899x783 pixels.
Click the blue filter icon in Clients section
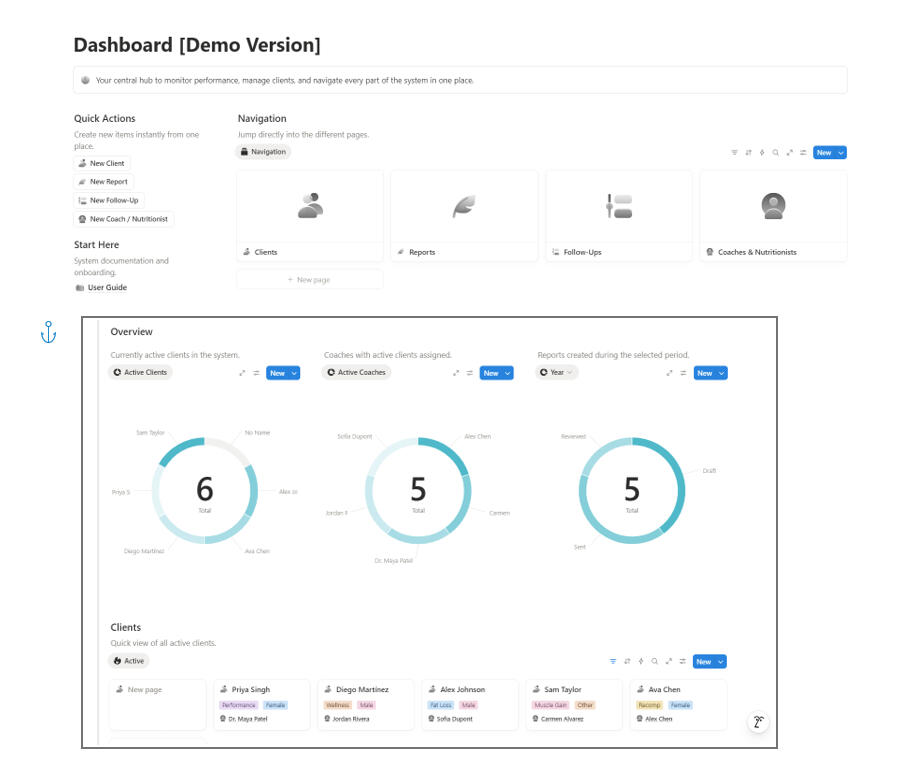pos(613,662)
